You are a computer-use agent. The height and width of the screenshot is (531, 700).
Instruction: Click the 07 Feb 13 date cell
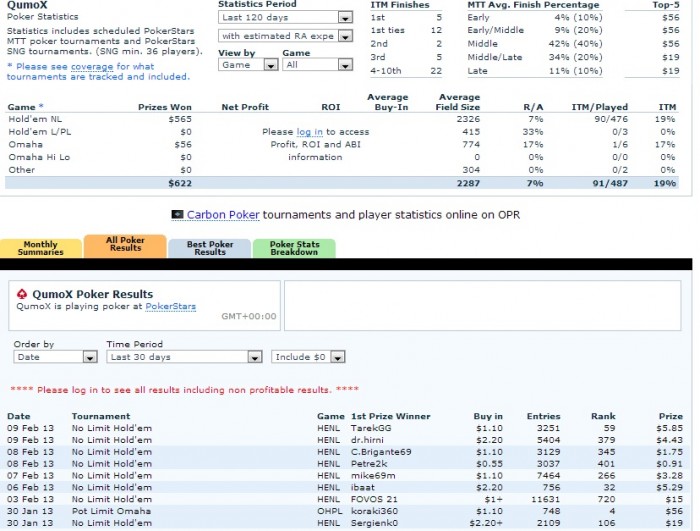click(x=30, y=476)
